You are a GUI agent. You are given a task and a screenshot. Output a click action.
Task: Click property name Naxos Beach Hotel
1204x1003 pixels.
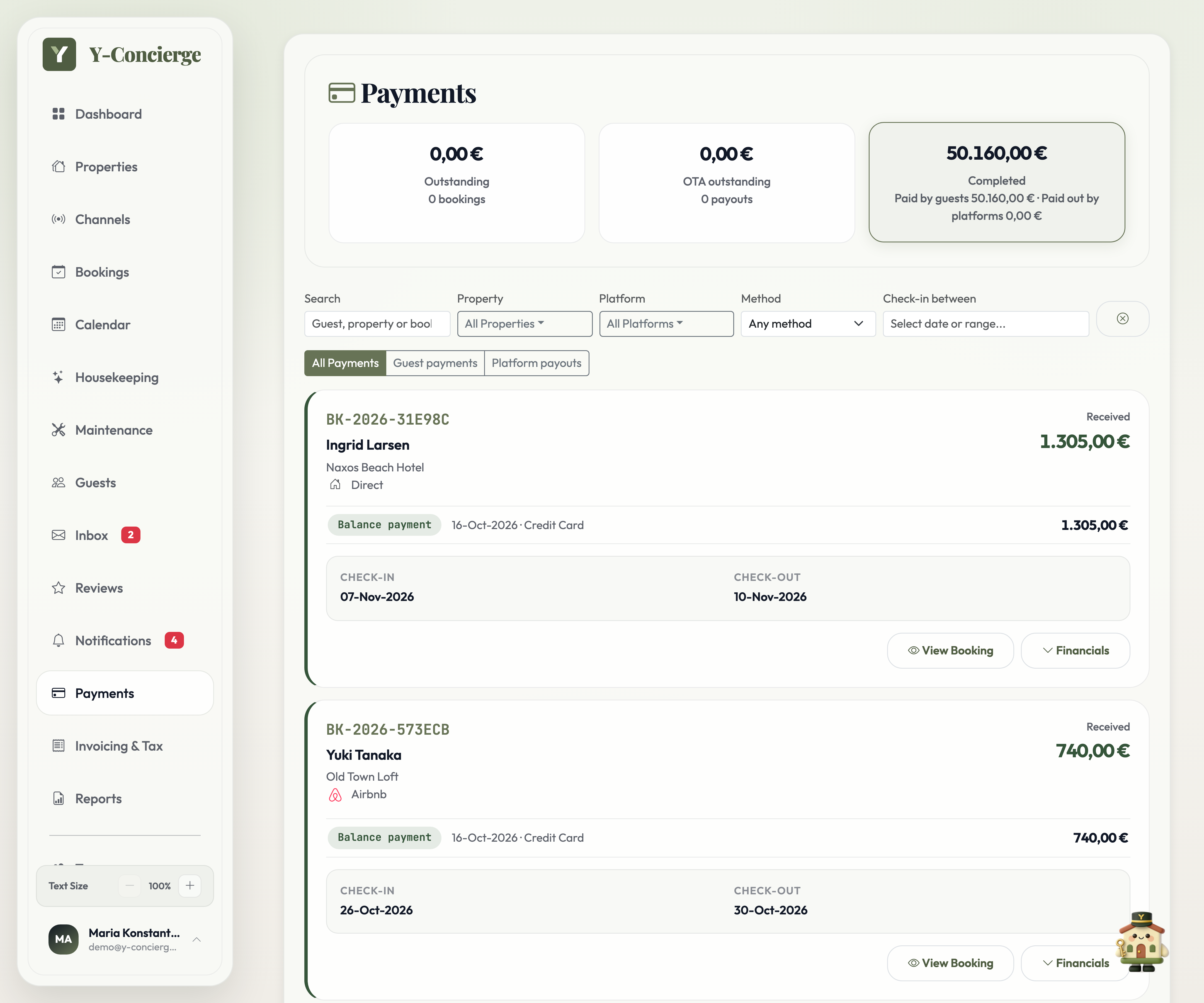[375, 468]
